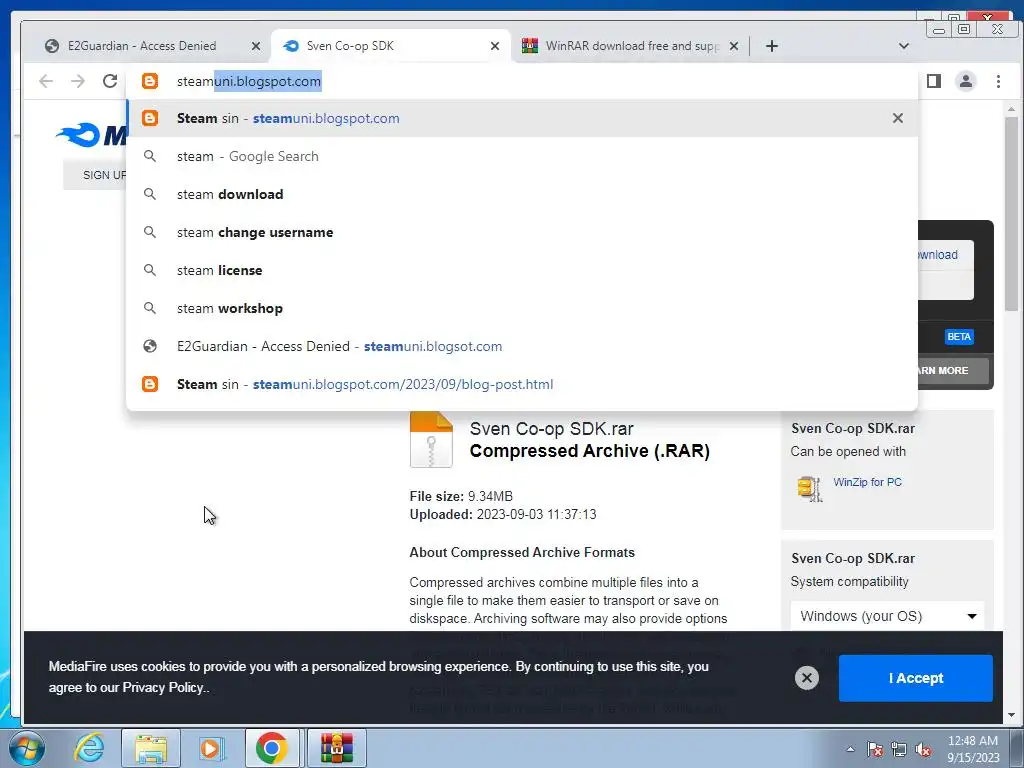Viewport: 1024px width, 768px height.
Task: Show hidden system tray icons
Action: pyautogui.click(x=850, y=749)
